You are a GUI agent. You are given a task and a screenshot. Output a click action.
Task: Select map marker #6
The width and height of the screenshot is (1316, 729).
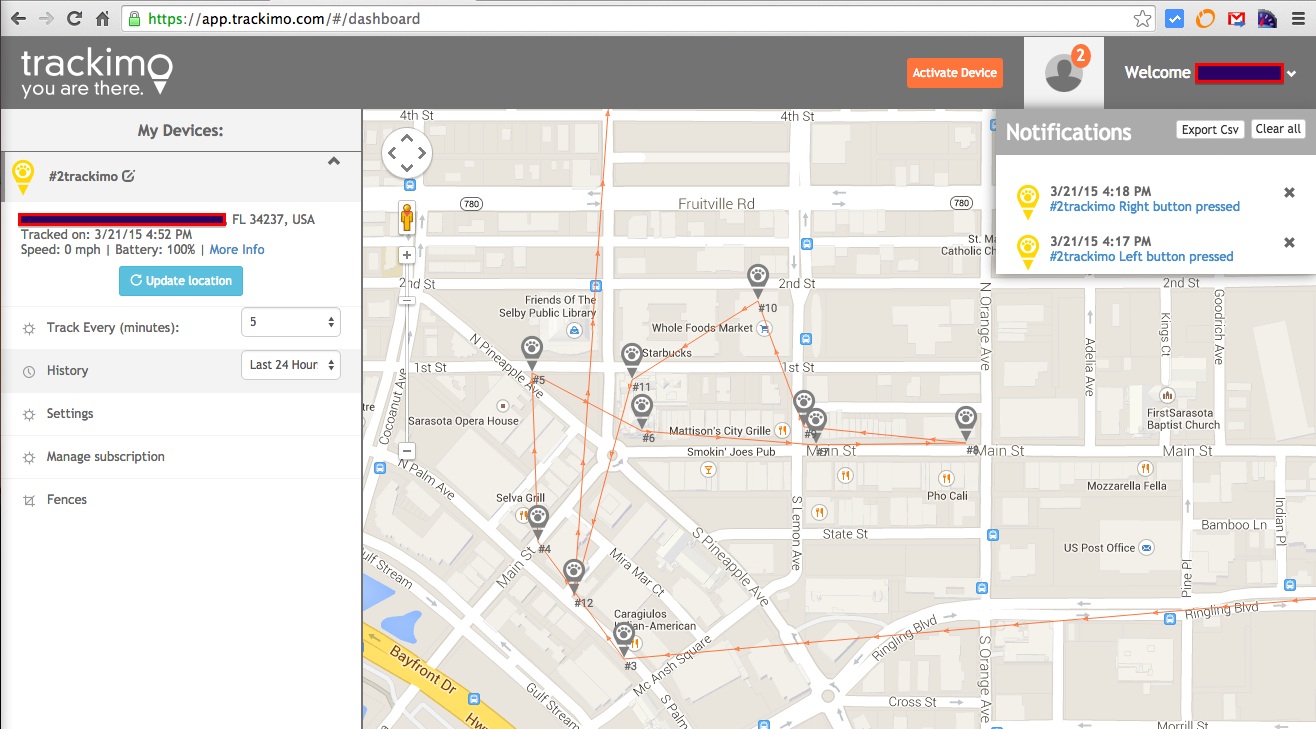point(642,411)
